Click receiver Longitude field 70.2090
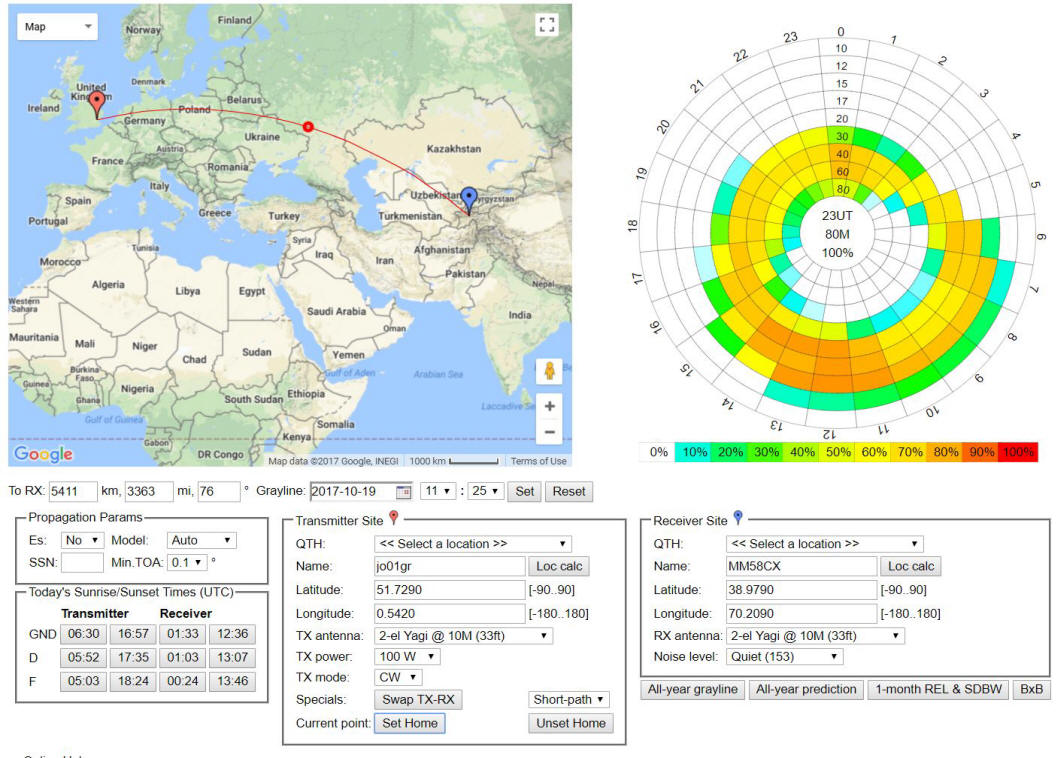The image size is (1060, 758). click(x=802, y=614)
